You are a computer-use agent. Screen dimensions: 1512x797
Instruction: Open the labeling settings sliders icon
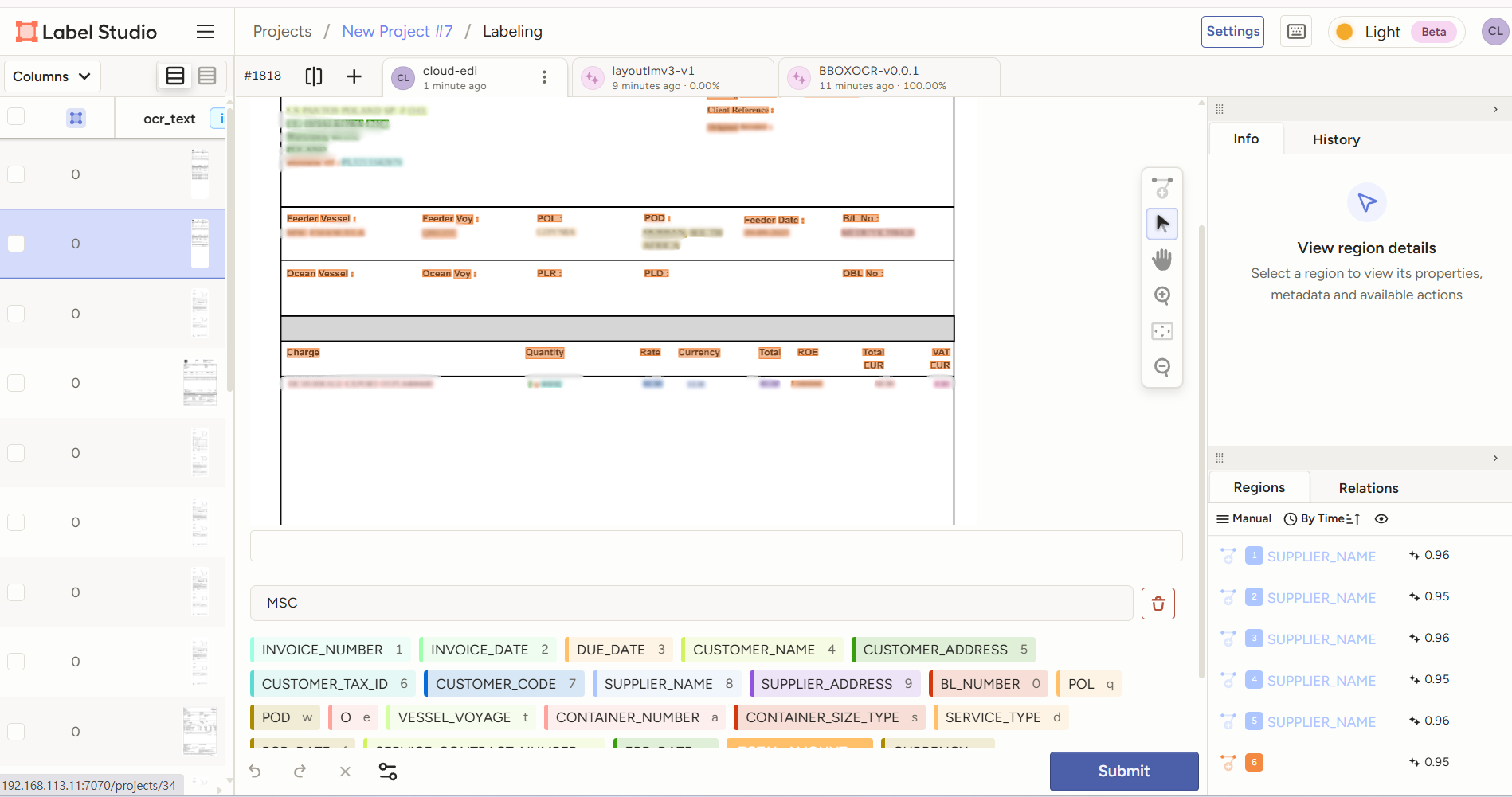coord(388,771)
